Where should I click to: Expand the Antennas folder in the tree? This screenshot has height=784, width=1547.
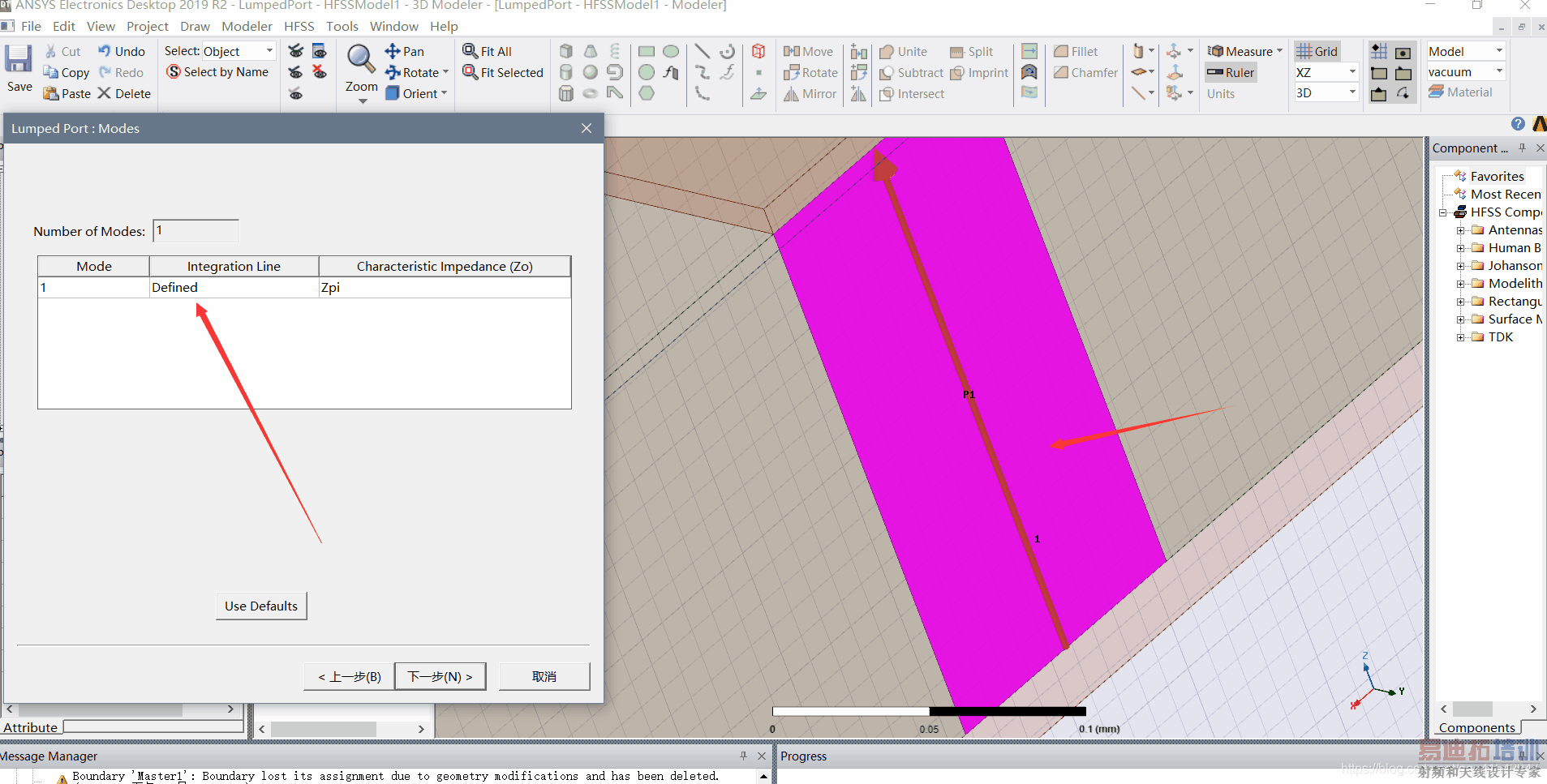pyautogui.click(x=1460, y=230)
